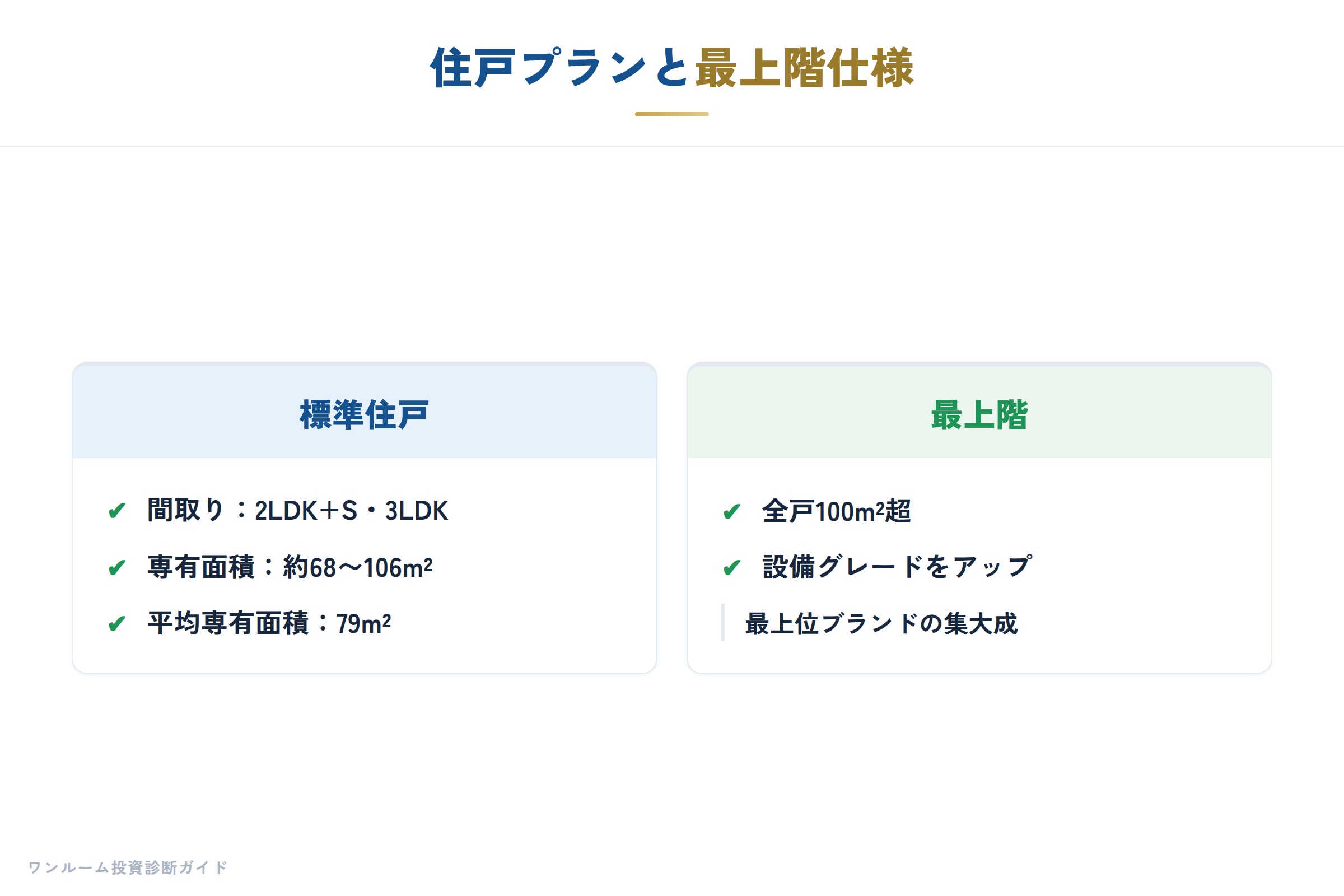The height and width of the screenshot is (896, 1344).
Task: Click the gray vertical bar beside 最上位ブランドの集大成
Action: (723, 622)
